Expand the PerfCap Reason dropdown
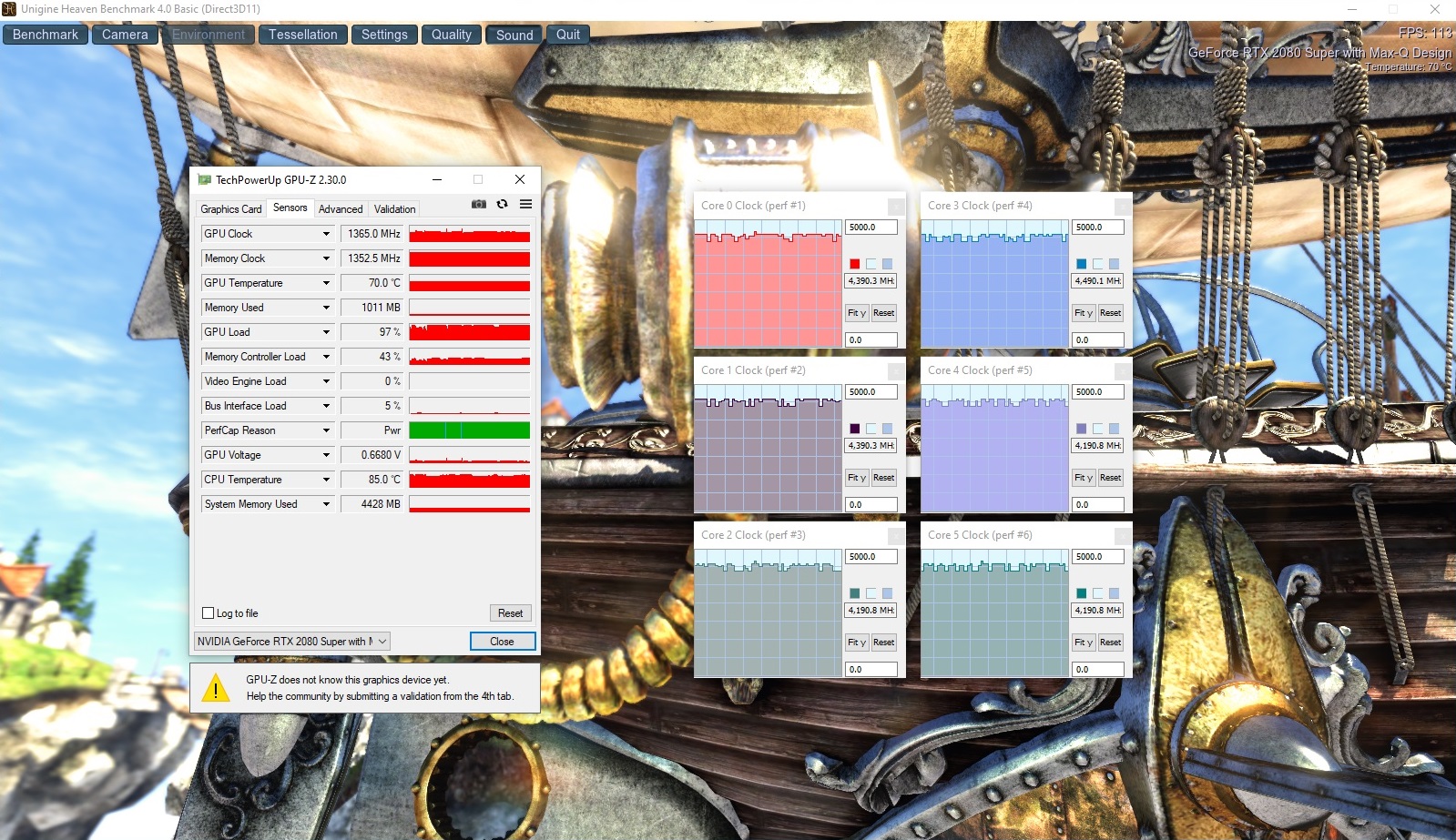The image size is (1456, 840). tap(326, 430)
